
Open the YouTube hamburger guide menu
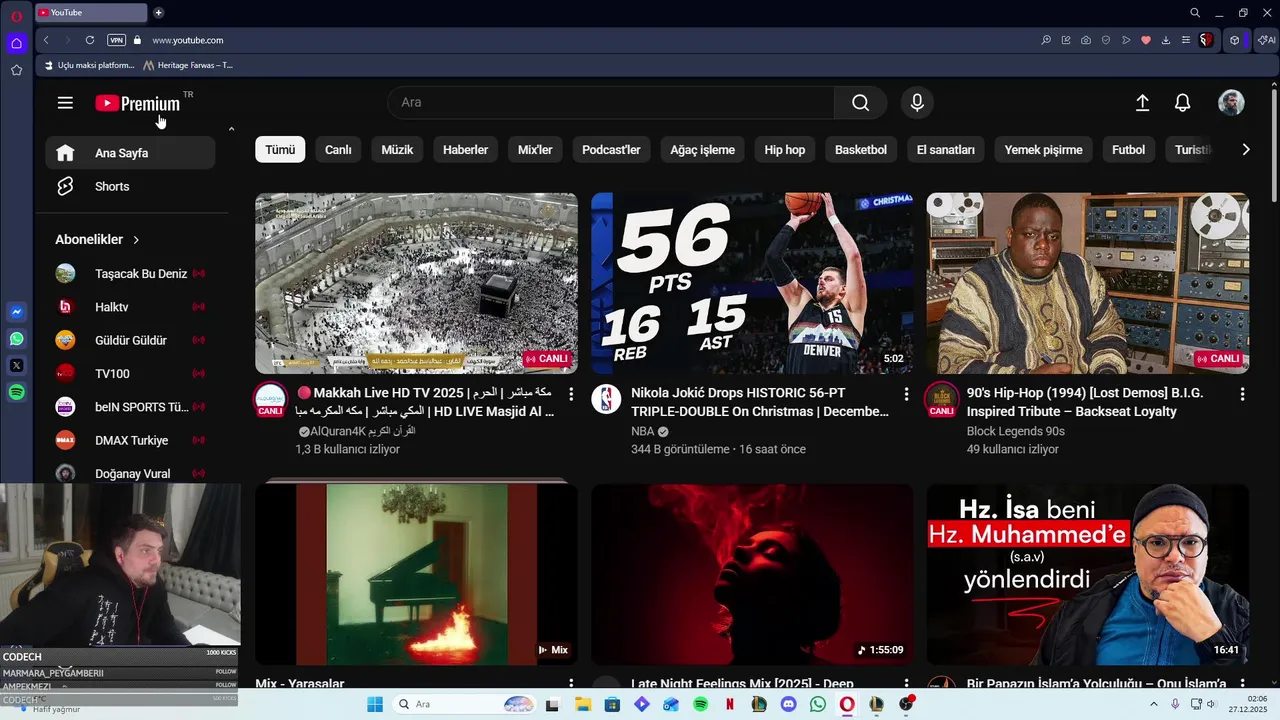pos(65,102)
